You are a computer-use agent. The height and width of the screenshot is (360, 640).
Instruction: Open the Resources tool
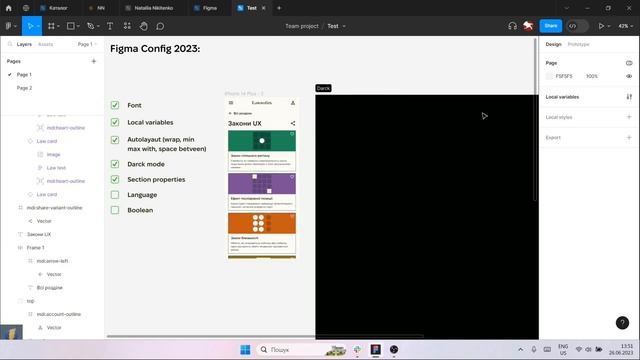pos(127,26)
